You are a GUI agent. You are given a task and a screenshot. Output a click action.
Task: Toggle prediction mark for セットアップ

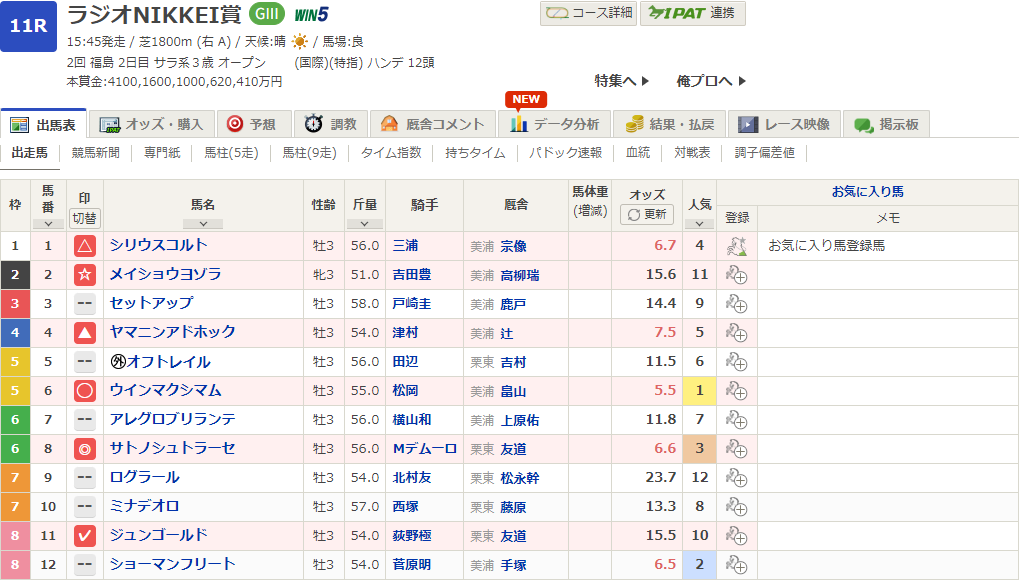click(85, 304)
